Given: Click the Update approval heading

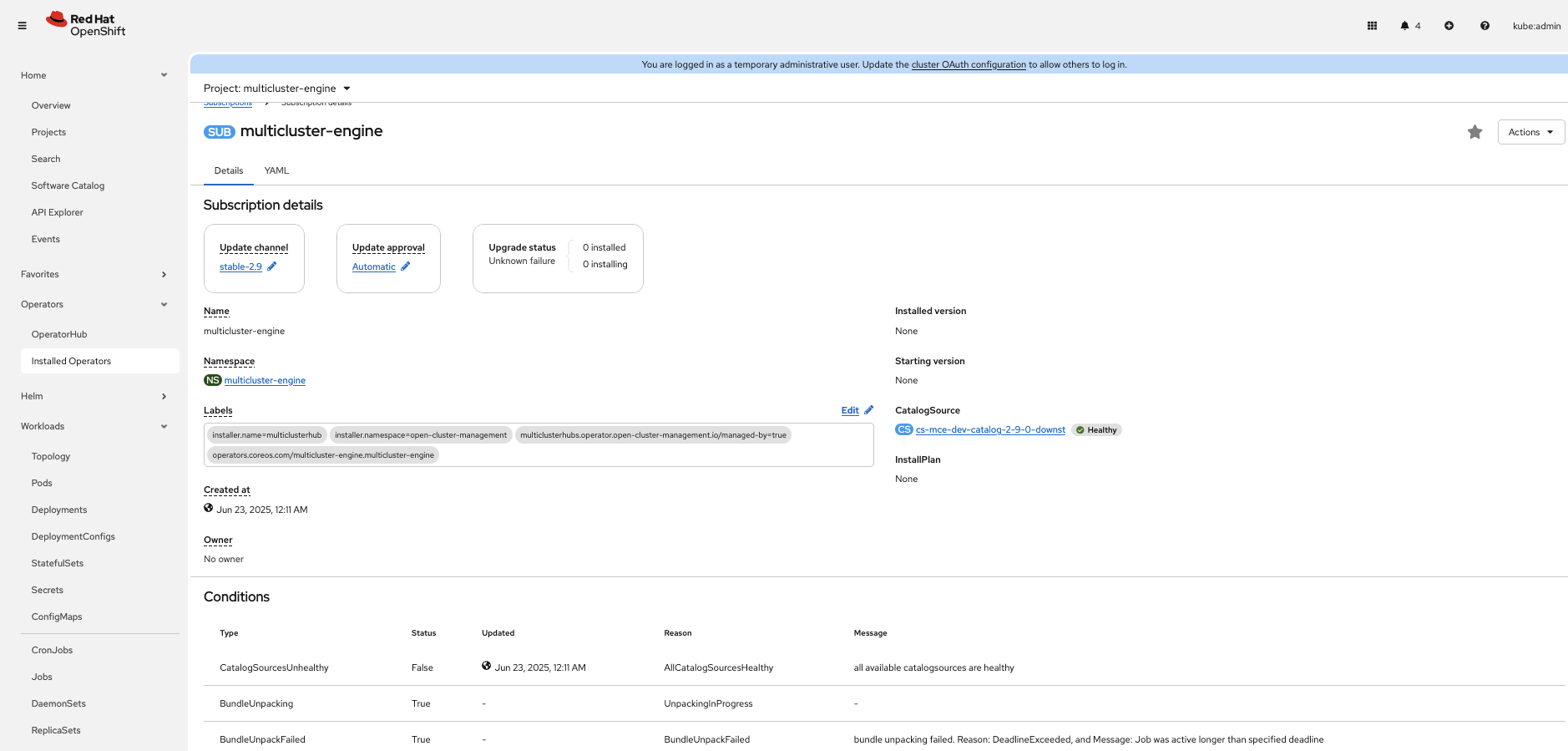Looking at the screenshot, I should [388, 247].
